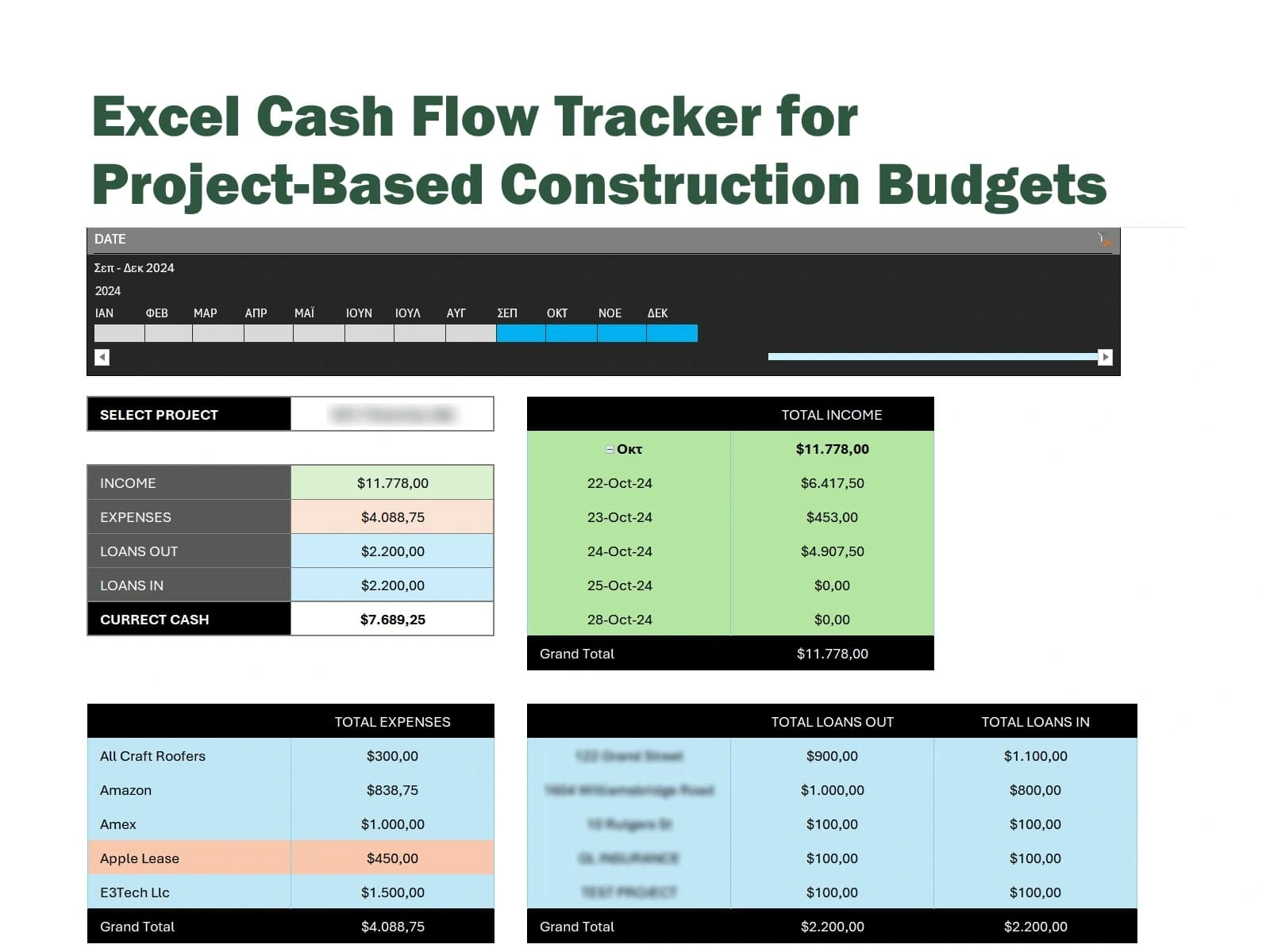Viewport: 1270px width, 952px height.
Task: Click the timeline right scroll arrow
Action: click(x=1105, y=357)
